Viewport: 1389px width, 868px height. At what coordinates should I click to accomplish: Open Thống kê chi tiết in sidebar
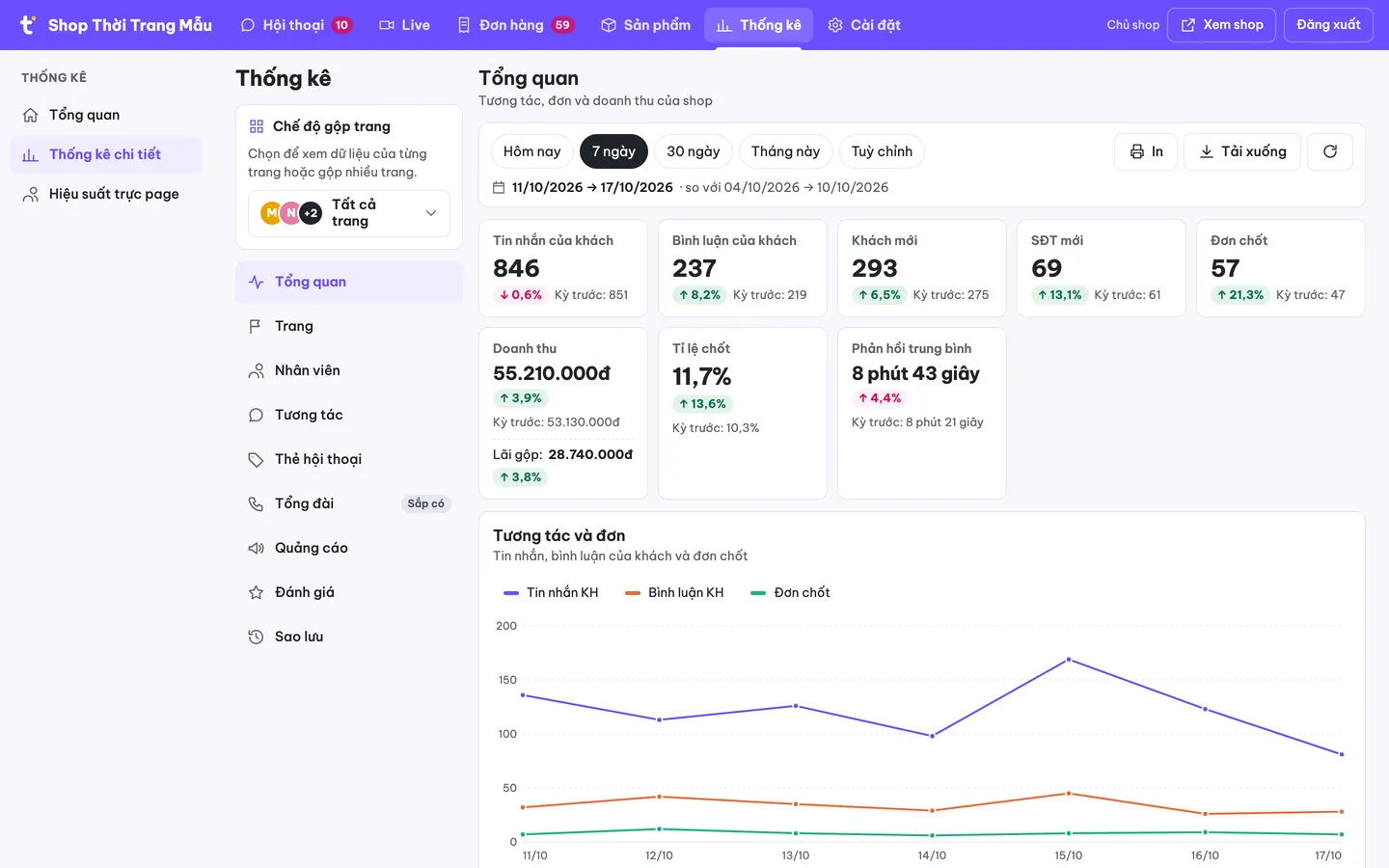[x=106, y=154]
